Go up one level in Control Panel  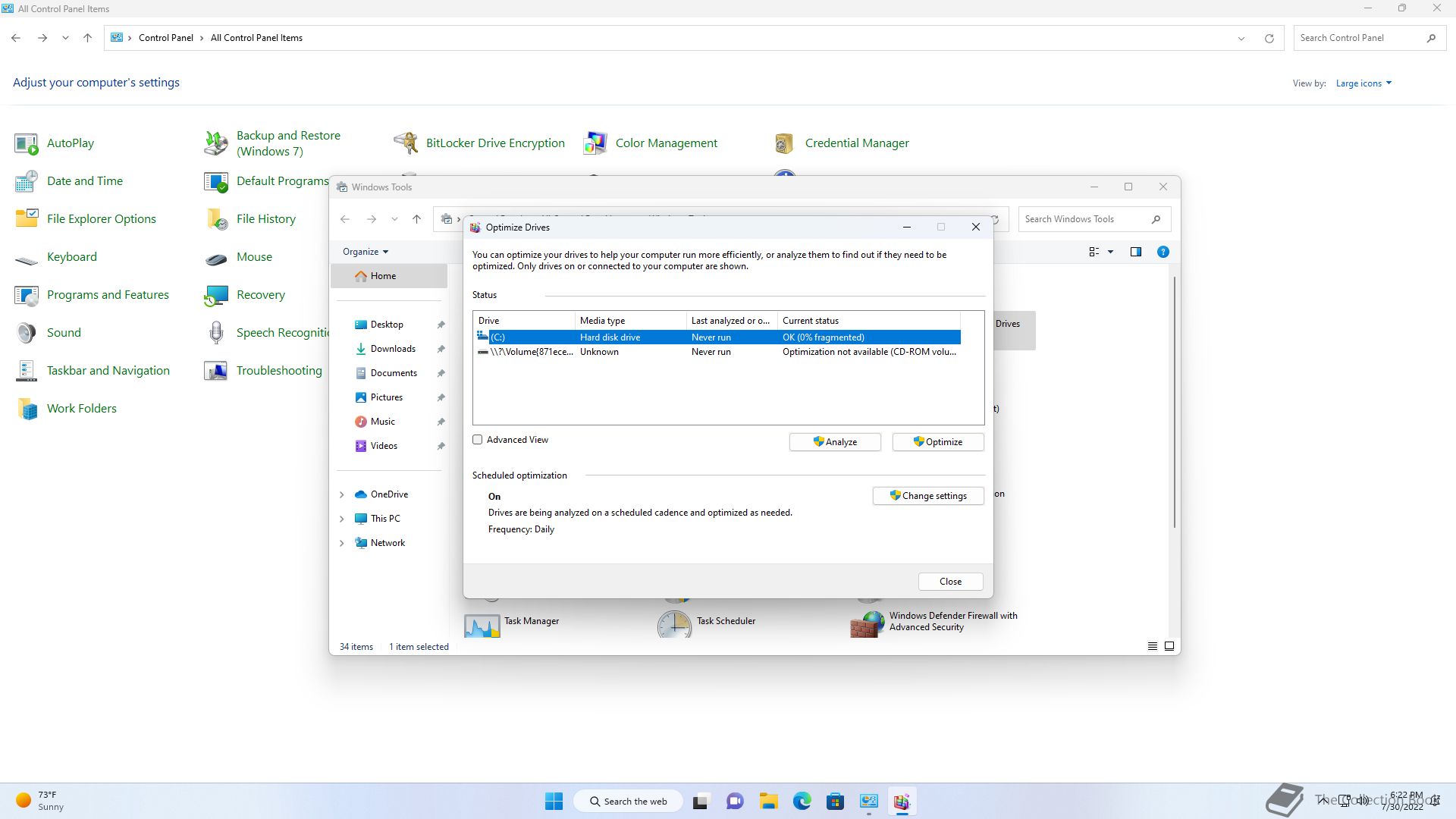point(87,38)
